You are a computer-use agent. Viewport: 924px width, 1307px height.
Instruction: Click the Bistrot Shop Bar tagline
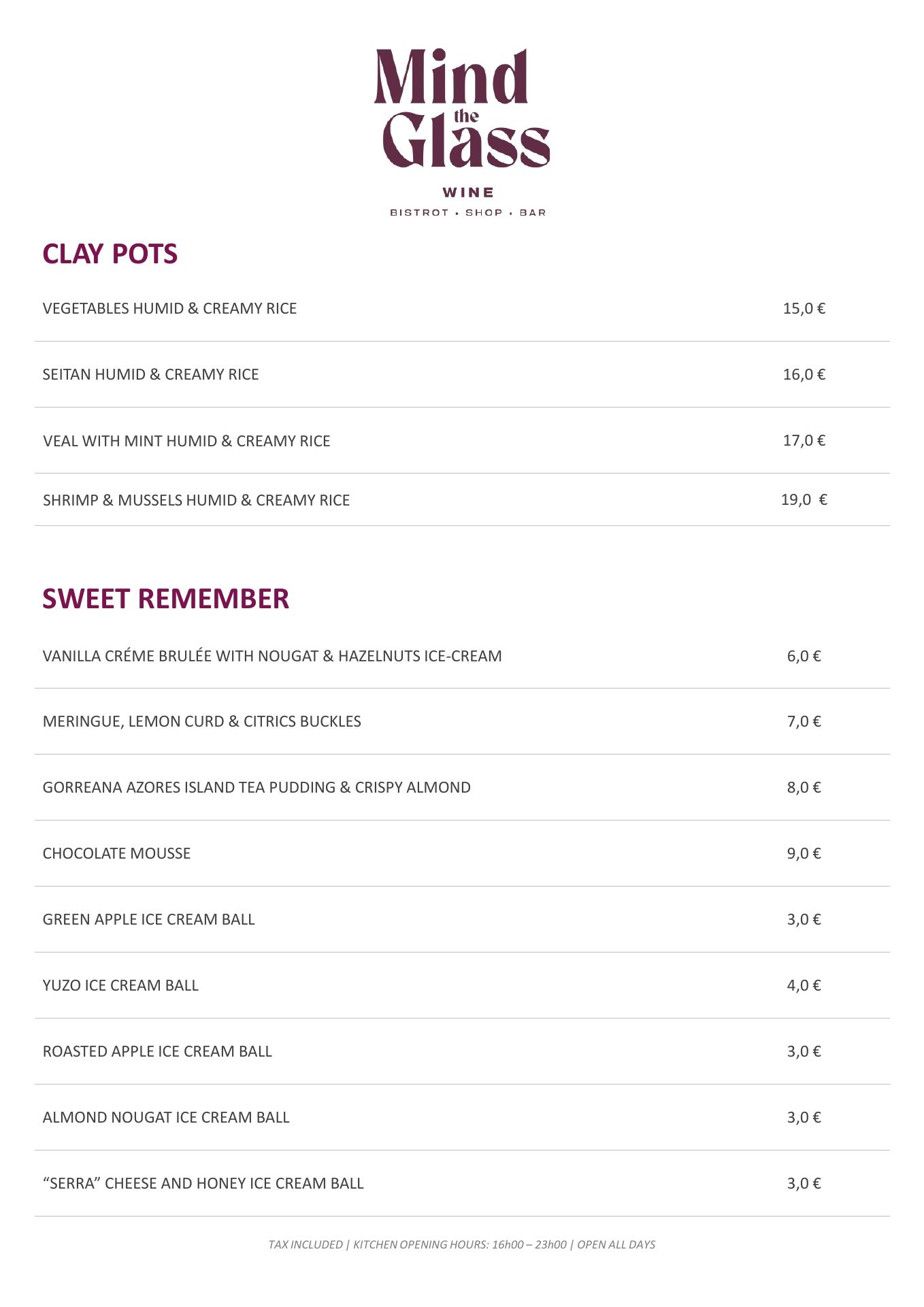click(467, 212)
